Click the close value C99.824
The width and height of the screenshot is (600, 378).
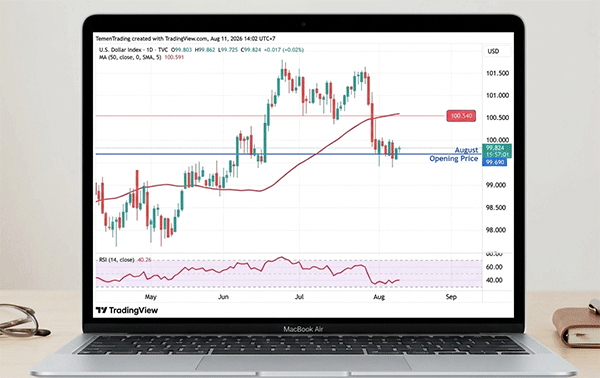251,50
